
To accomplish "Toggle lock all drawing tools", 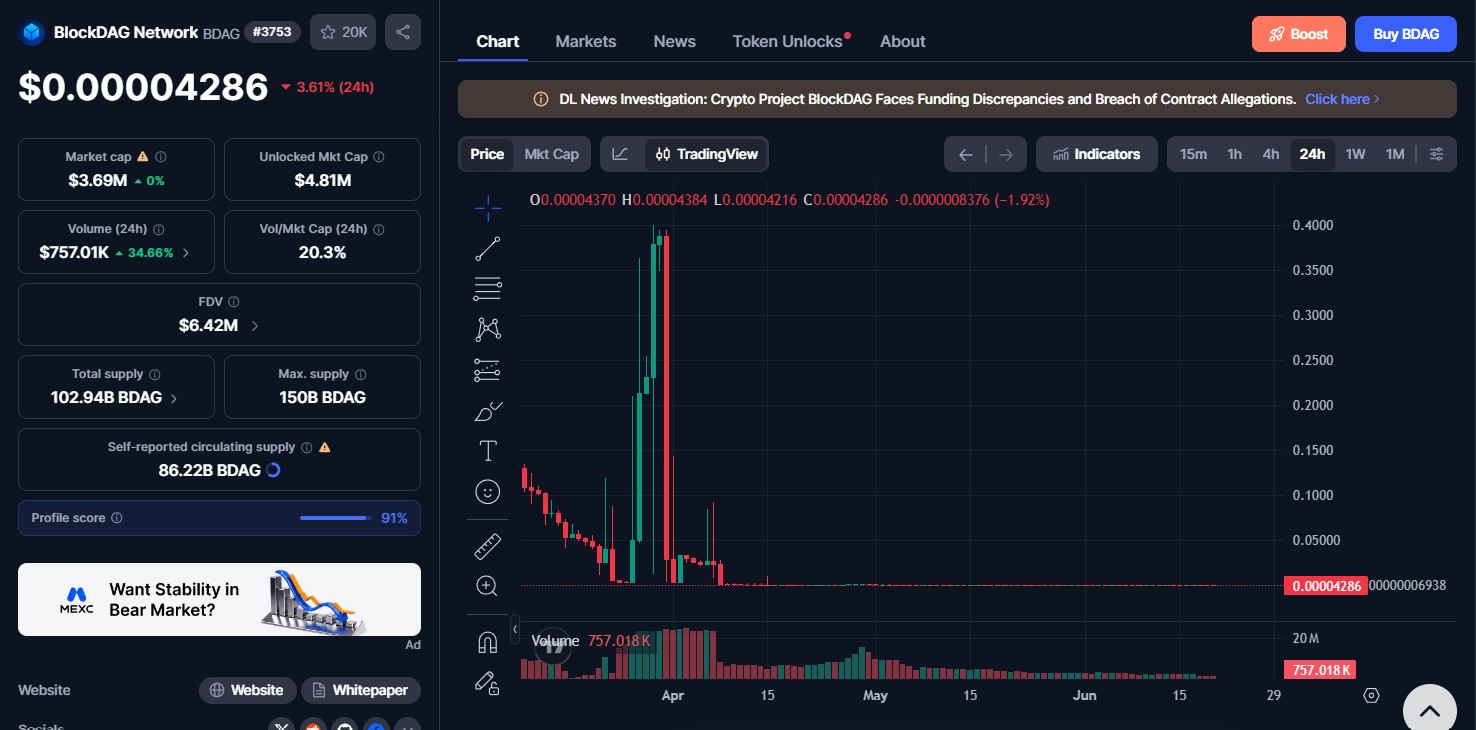I will click(488, 682).
